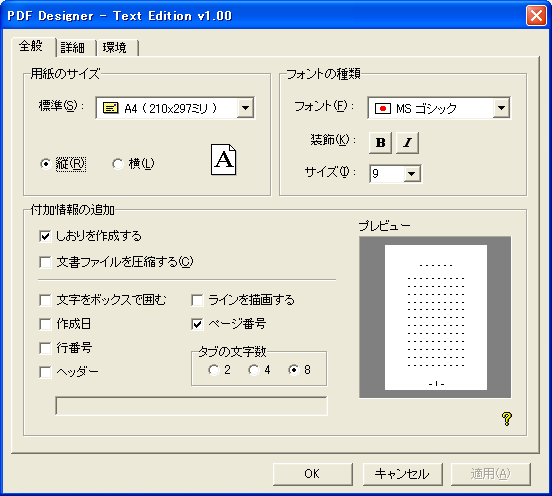Click the red dot font icon
The width and height of the screenshot is (552, 496).
(383, 108)
